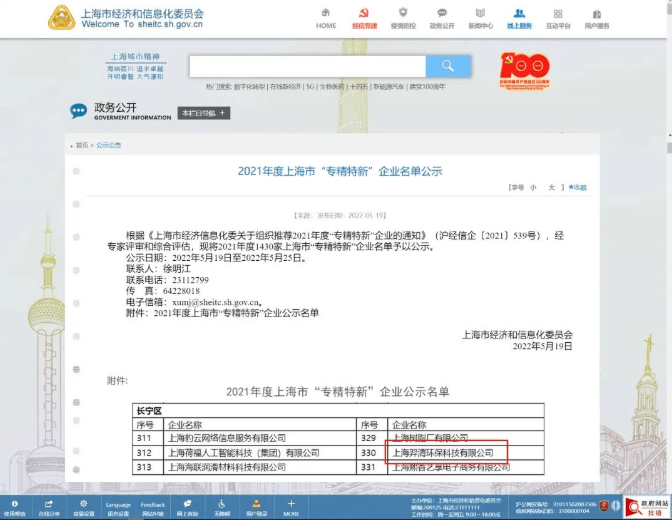
Task: Click the red 100th anniversary badge
Action: [525, 70]
